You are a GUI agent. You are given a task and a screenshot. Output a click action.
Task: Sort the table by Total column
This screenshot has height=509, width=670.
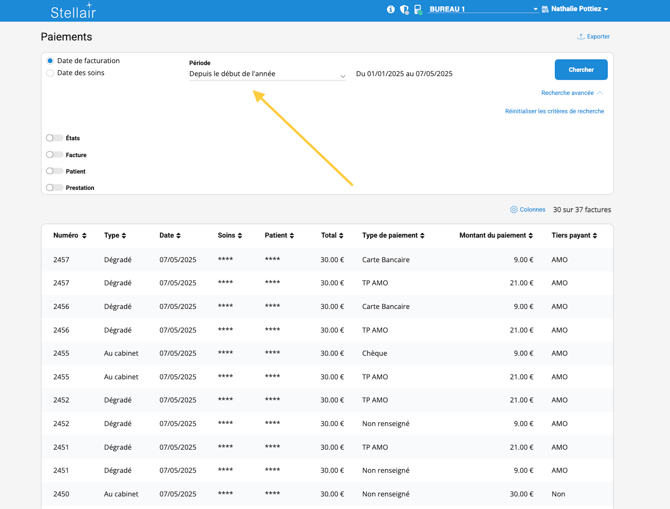[x=332, y=236]
